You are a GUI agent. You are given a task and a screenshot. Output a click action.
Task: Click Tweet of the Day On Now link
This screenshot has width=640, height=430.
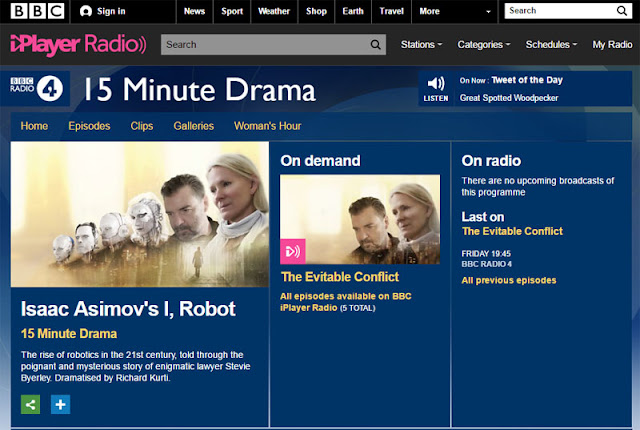[x=527, y=80]
